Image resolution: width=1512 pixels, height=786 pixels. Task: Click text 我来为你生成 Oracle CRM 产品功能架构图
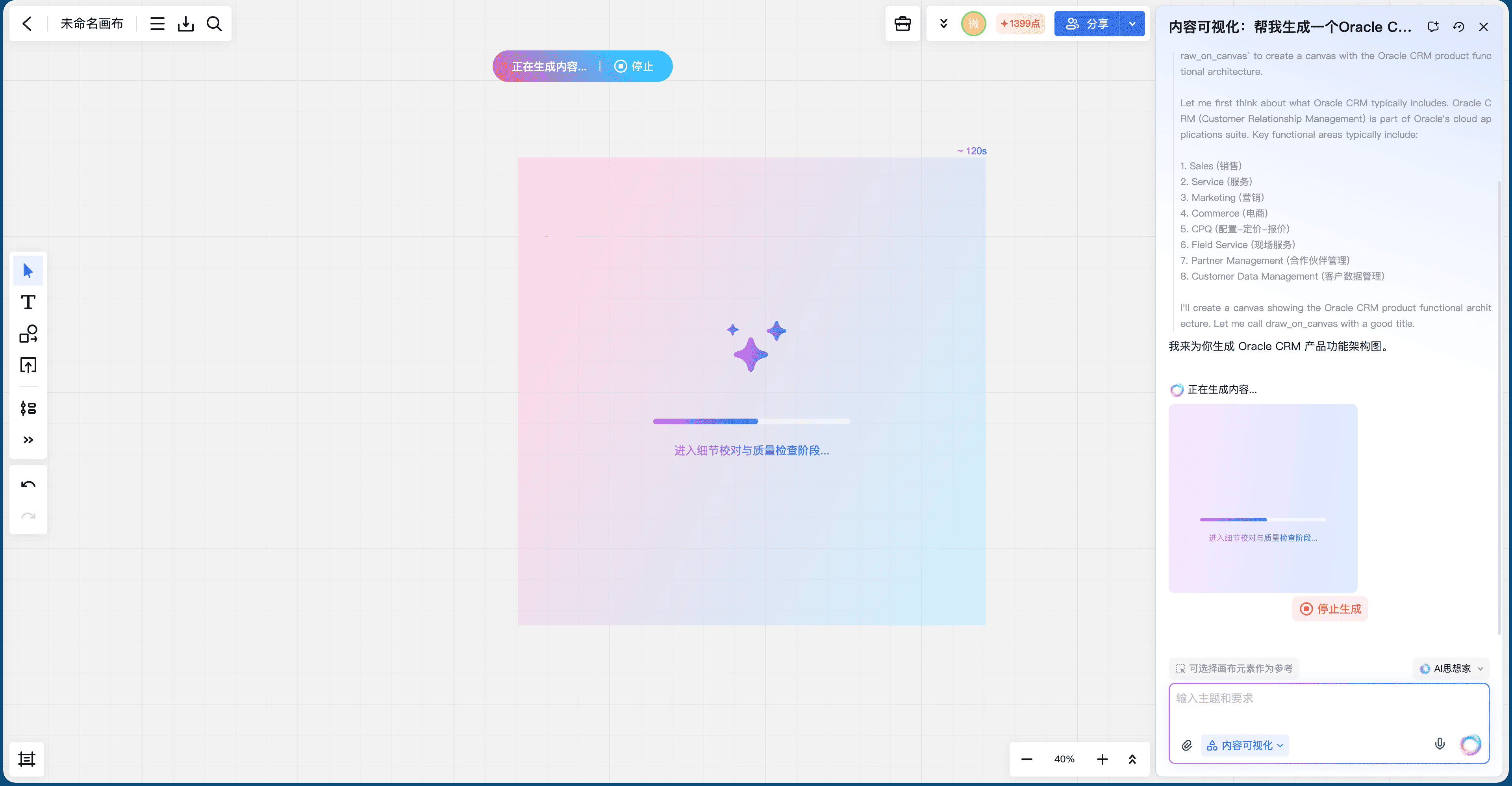(1280, 346)
